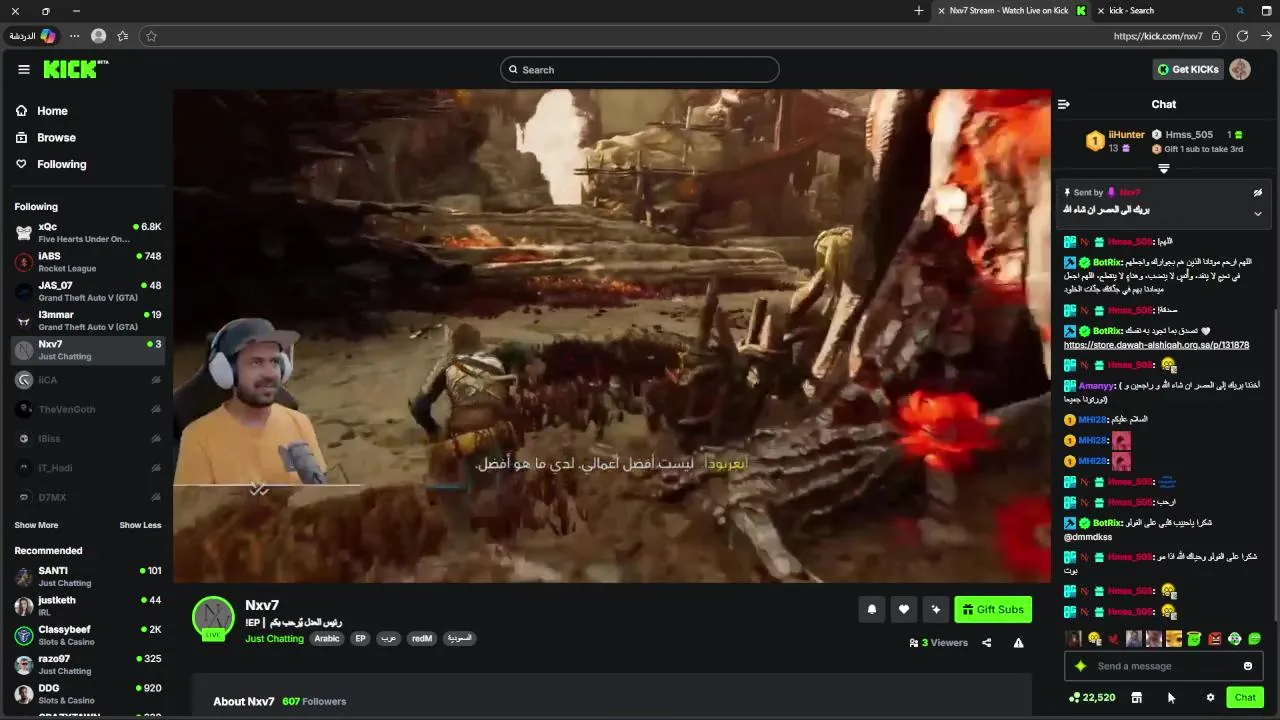Open offline channel D7MX
Viewport: 1280px width, 720px height.
click(x=88, y=497)
